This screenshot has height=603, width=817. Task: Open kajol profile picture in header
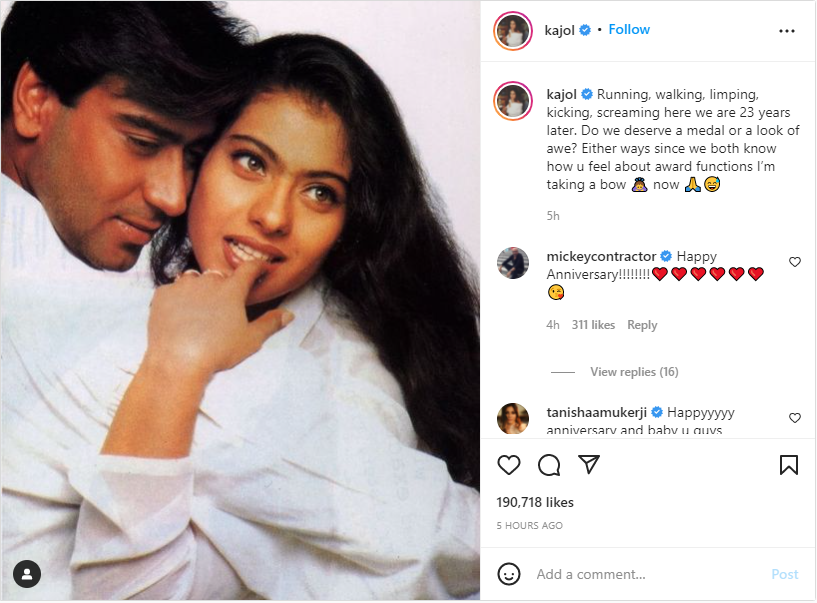(x=512, y=31)
